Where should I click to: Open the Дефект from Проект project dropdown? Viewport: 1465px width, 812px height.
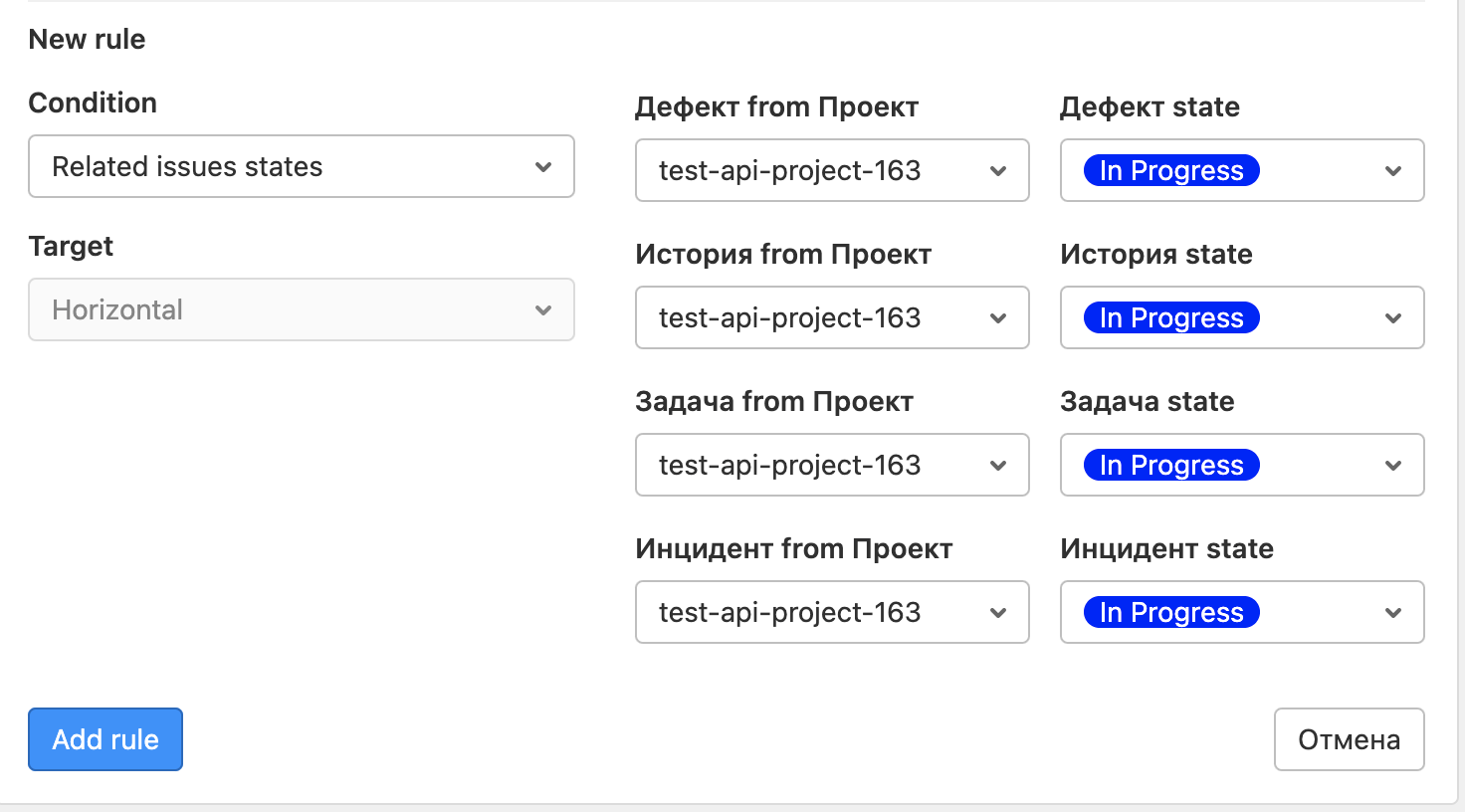(x=831, y=170)
